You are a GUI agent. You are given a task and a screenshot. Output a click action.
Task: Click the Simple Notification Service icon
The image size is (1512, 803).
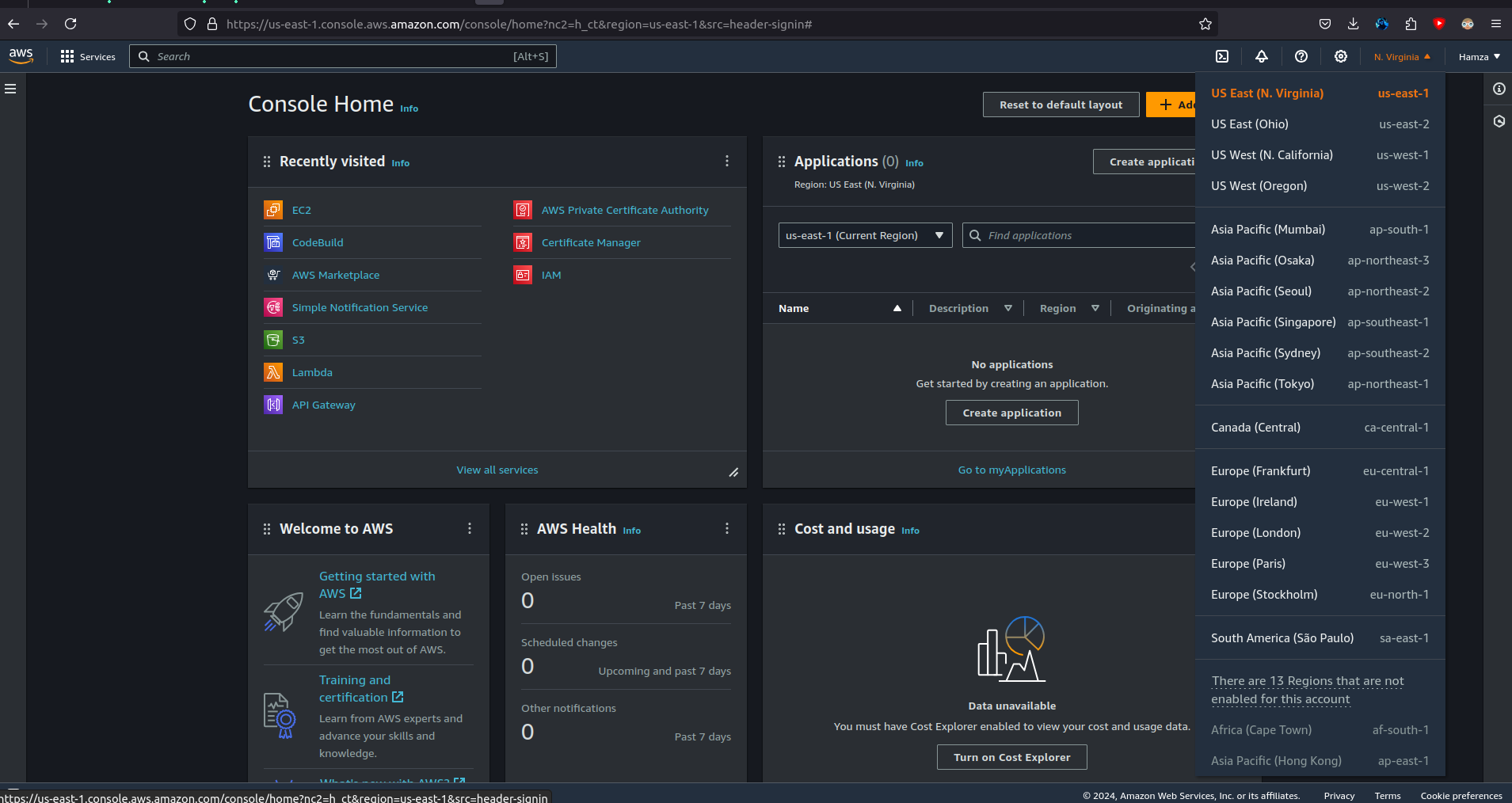coord(273,307)
